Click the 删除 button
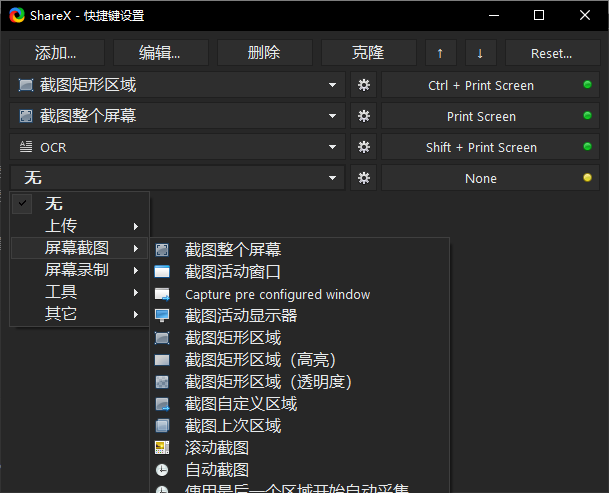 (x=264, y=52)
